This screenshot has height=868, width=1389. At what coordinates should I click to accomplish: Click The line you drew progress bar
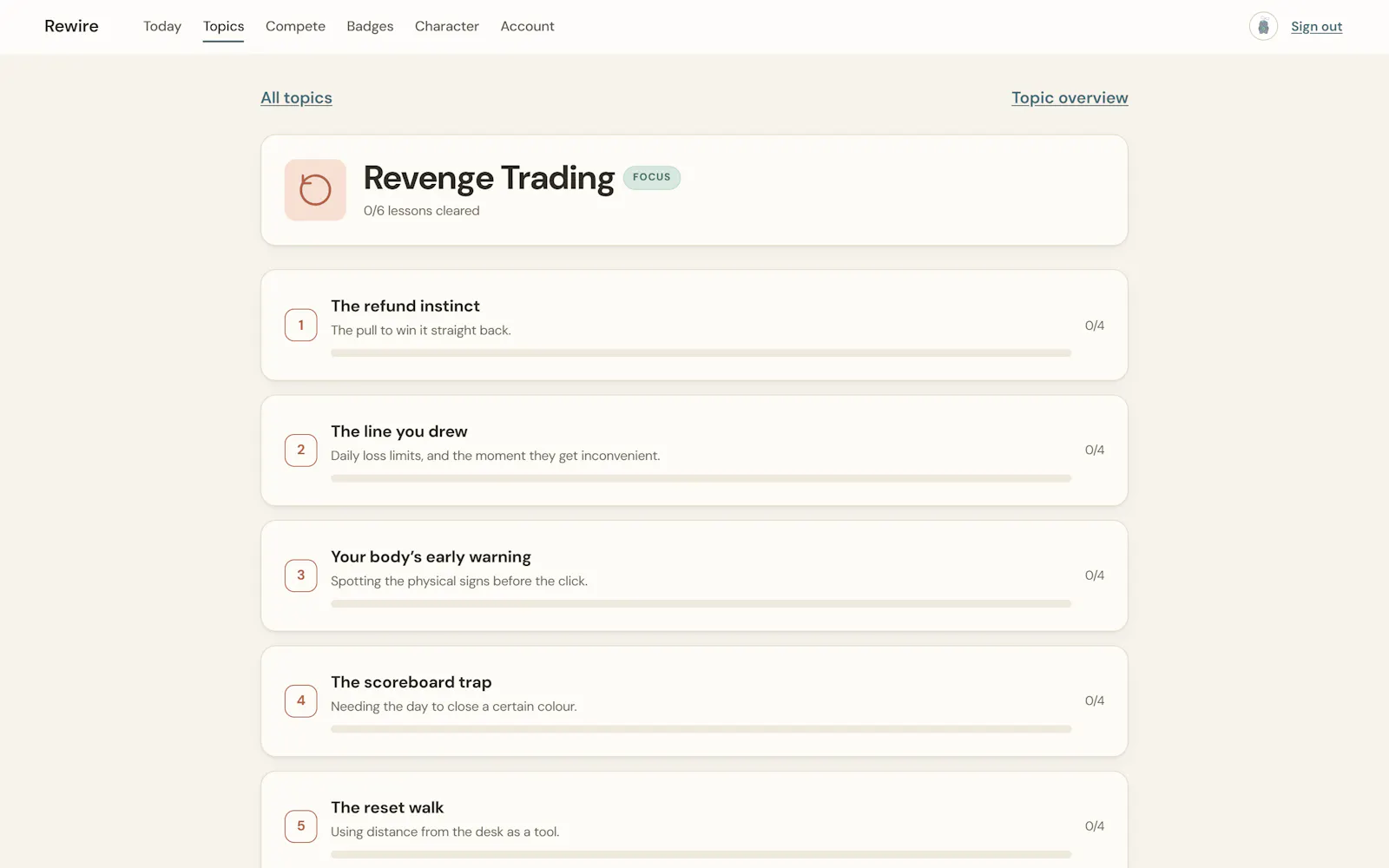(x=701, y=478)
